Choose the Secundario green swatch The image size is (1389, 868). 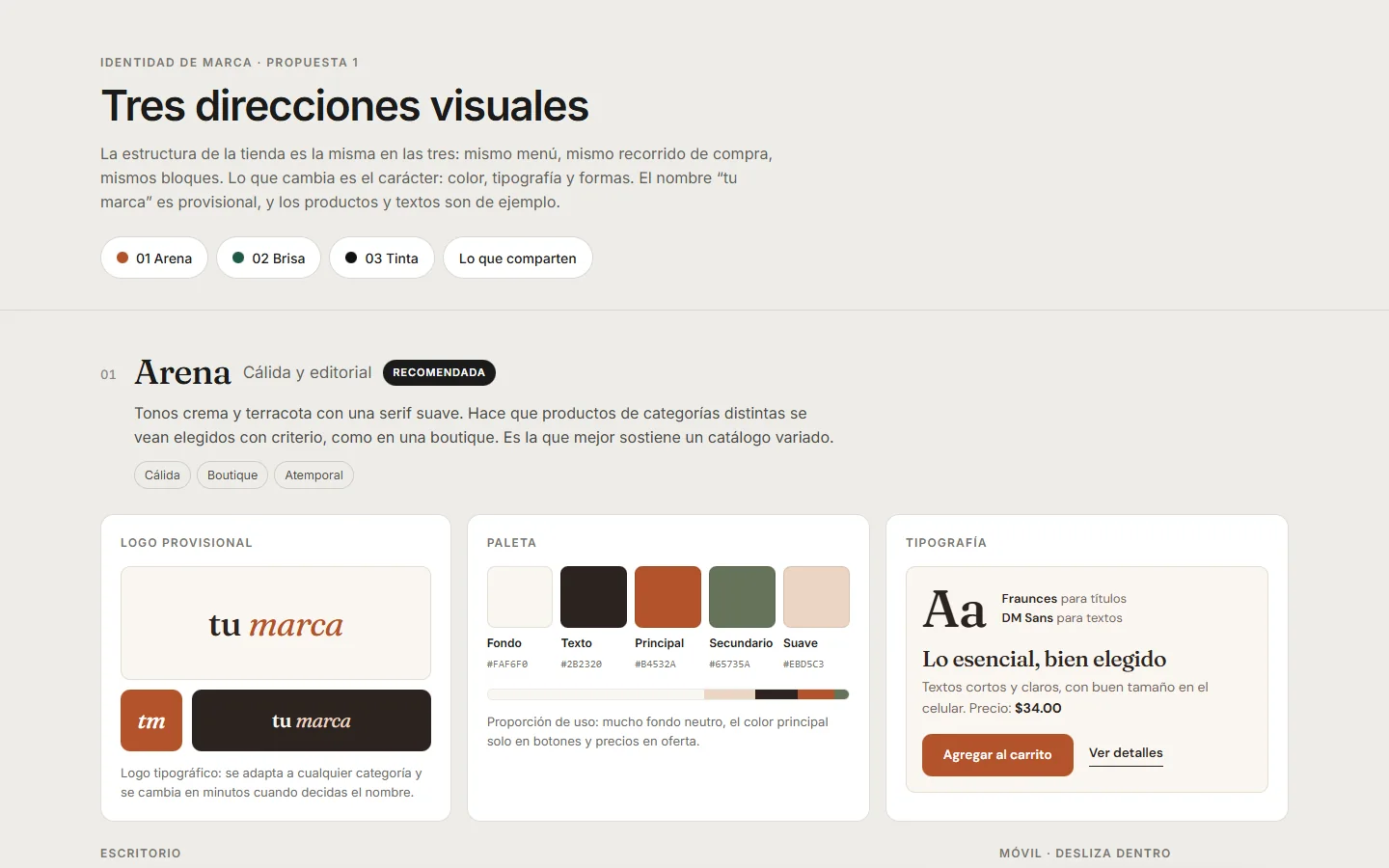[742, 597]
